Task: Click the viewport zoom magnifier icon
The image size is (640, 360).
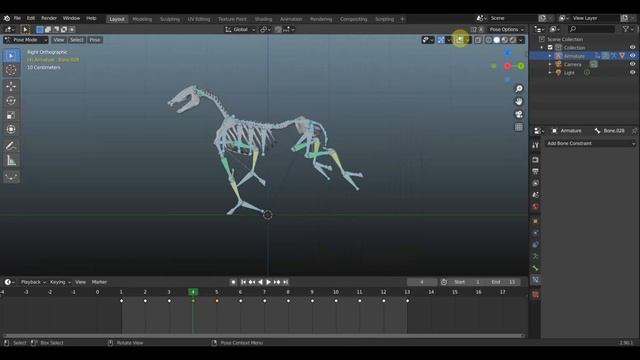Action: pos(519,89)
